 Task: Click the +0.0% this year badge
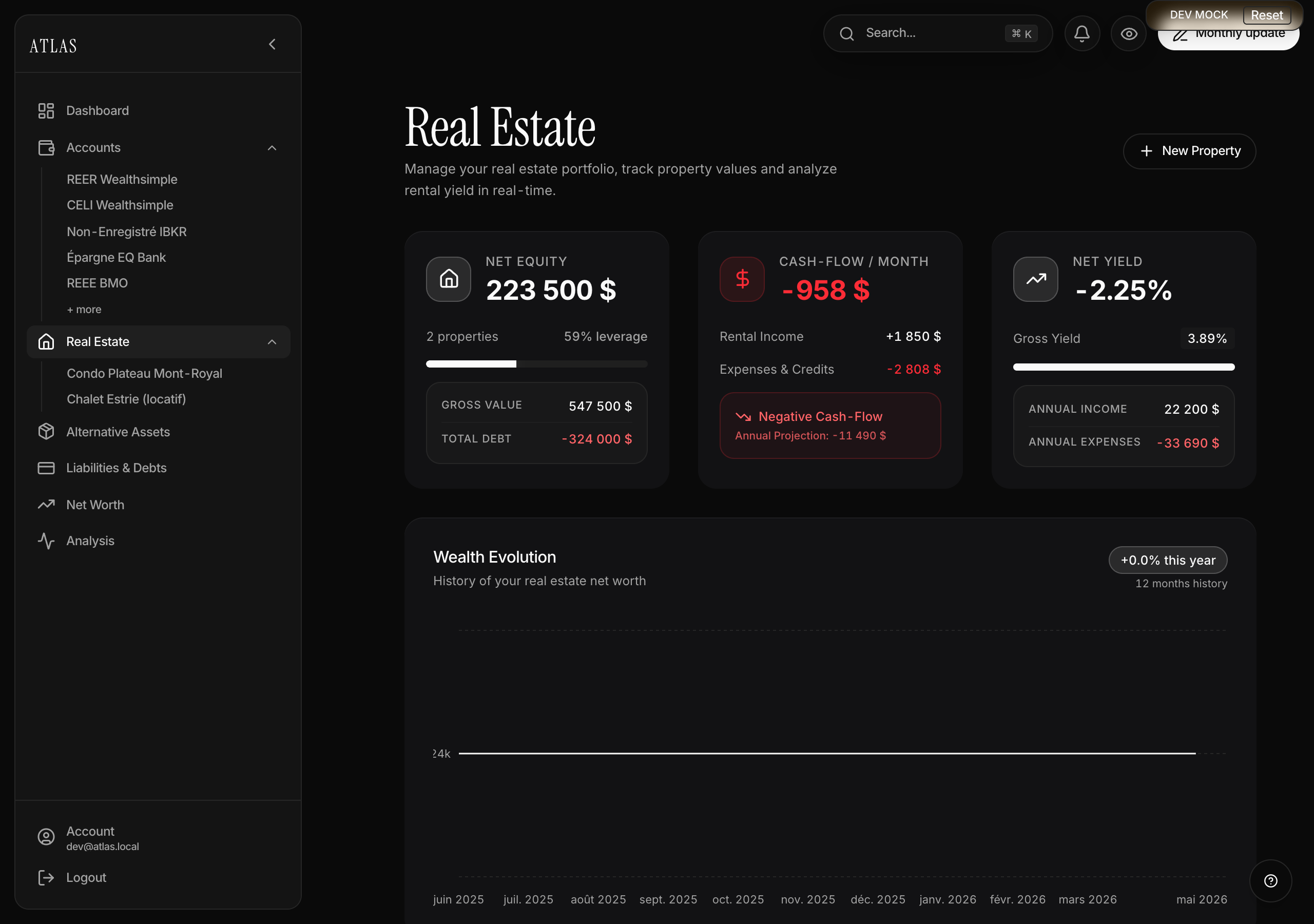(1168, 560)
